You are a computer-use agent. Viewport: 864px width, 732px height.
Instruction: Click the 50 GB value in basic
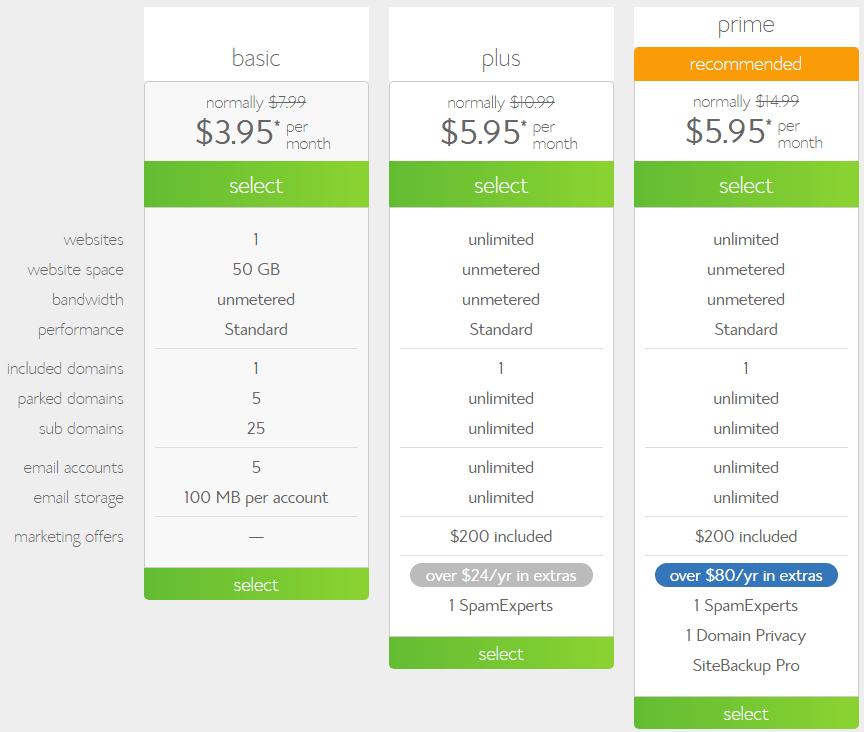[256, 269]
